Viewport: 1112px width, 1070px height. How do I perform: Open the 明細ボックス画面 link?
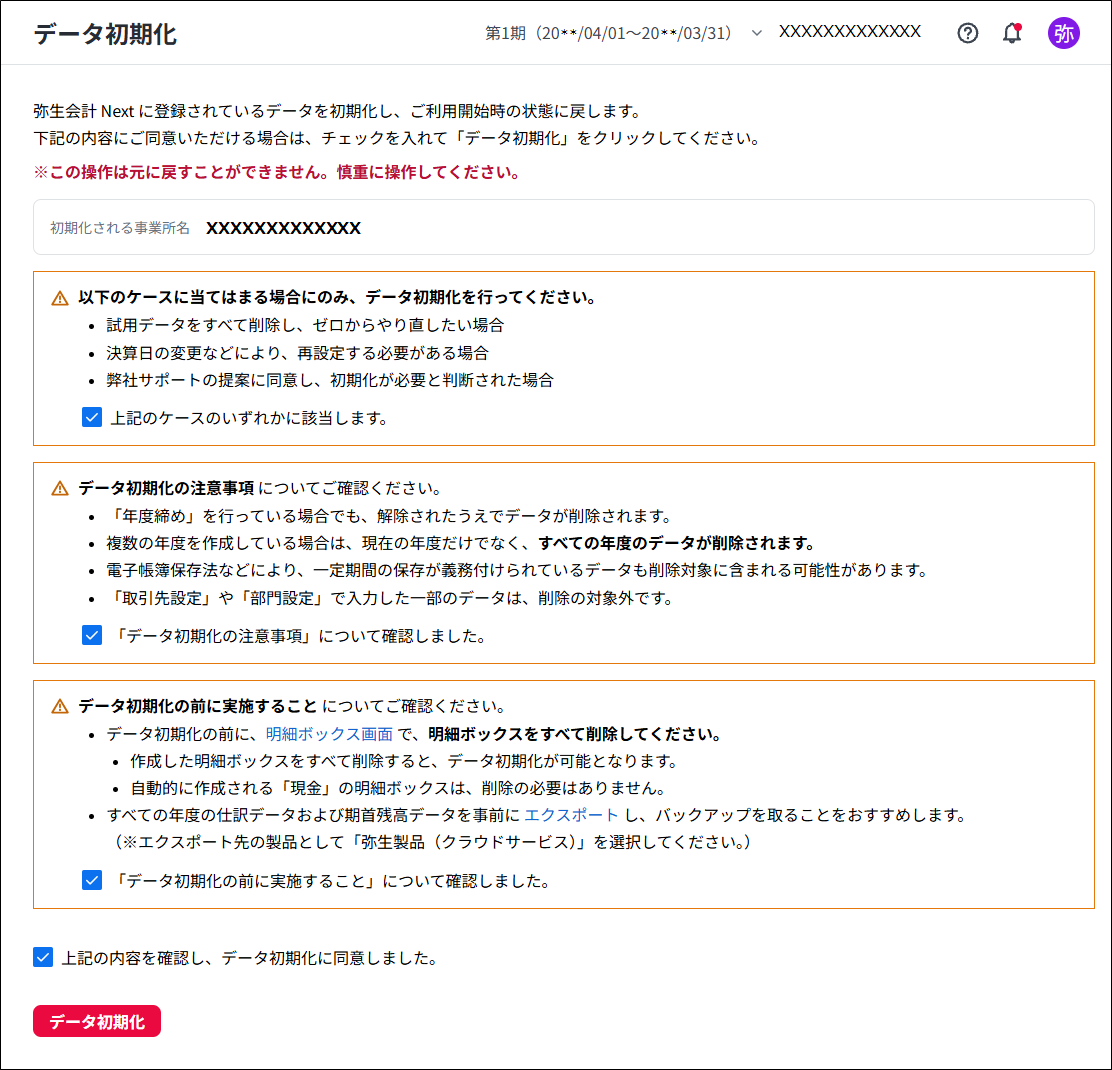point(329,734)
